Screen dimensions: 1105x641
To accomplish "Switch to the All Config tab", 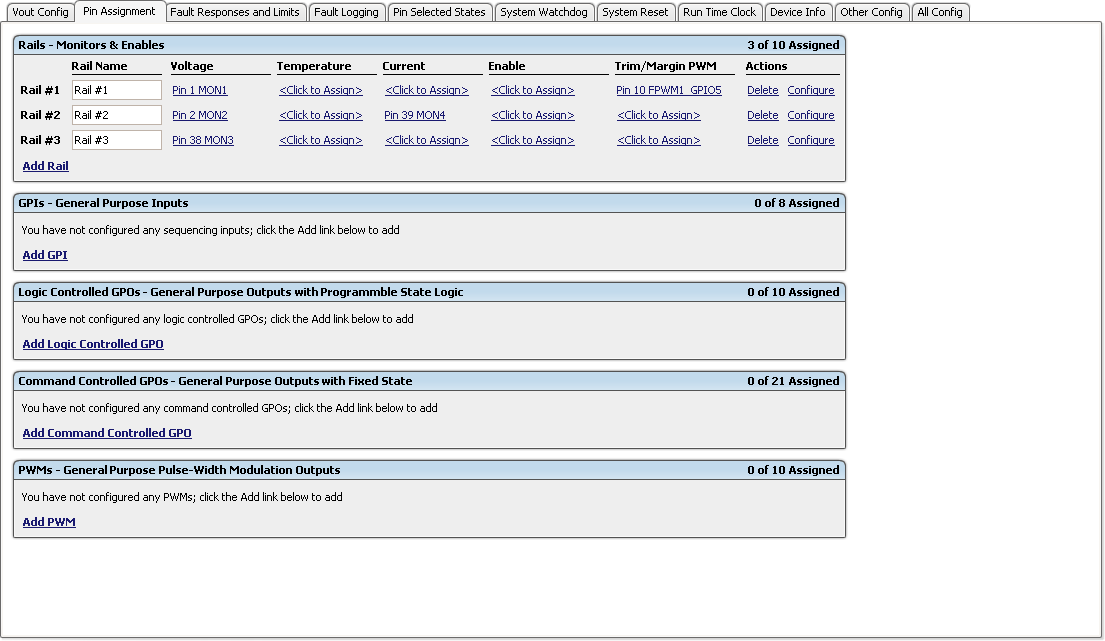I will [x=940, y=12].
